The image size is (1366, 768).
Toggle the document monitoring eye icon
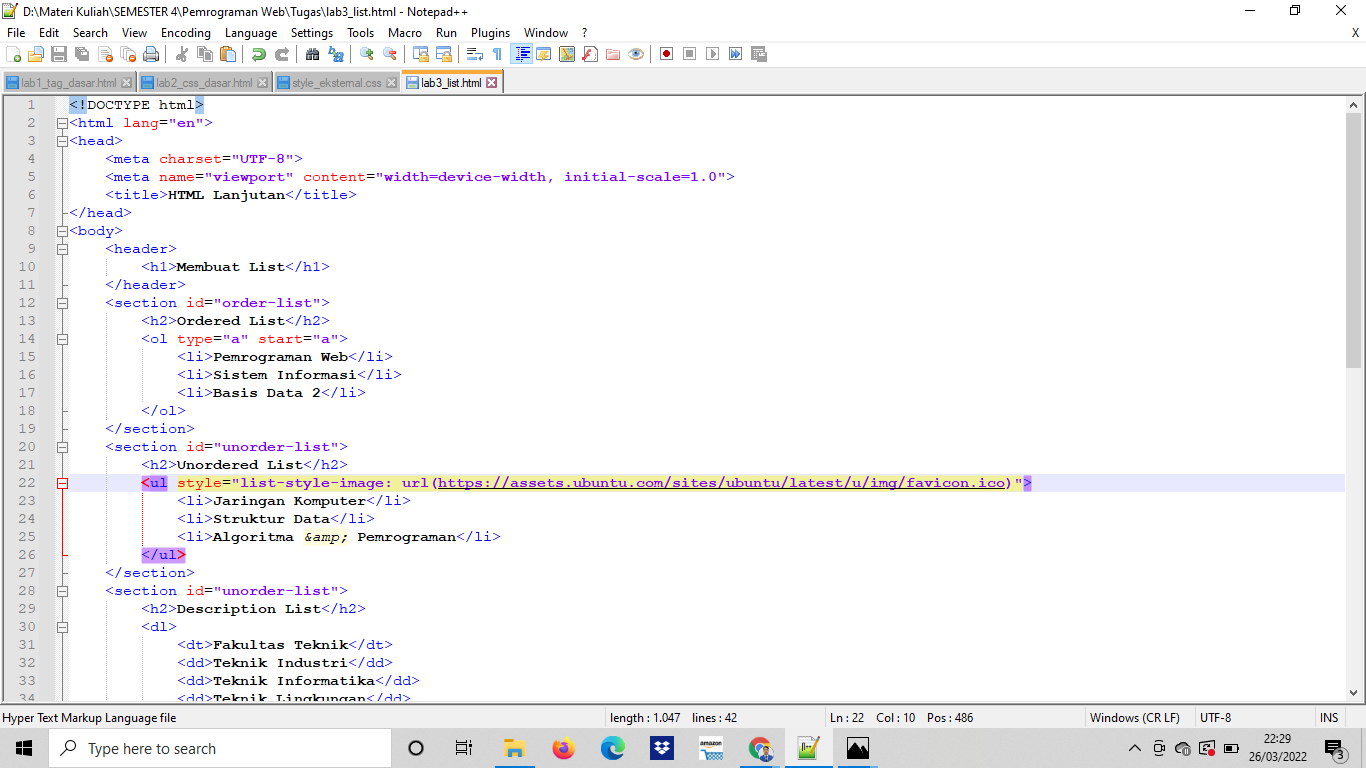click(x=636, y=54)
